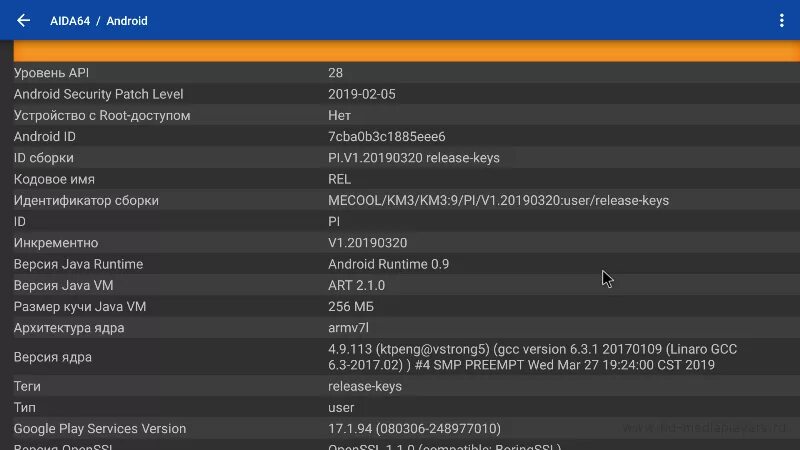Select the MECOOL/KM3 build fingerprint value
The width and height of the screenshot is (800, 450).
tap(498, 201)
